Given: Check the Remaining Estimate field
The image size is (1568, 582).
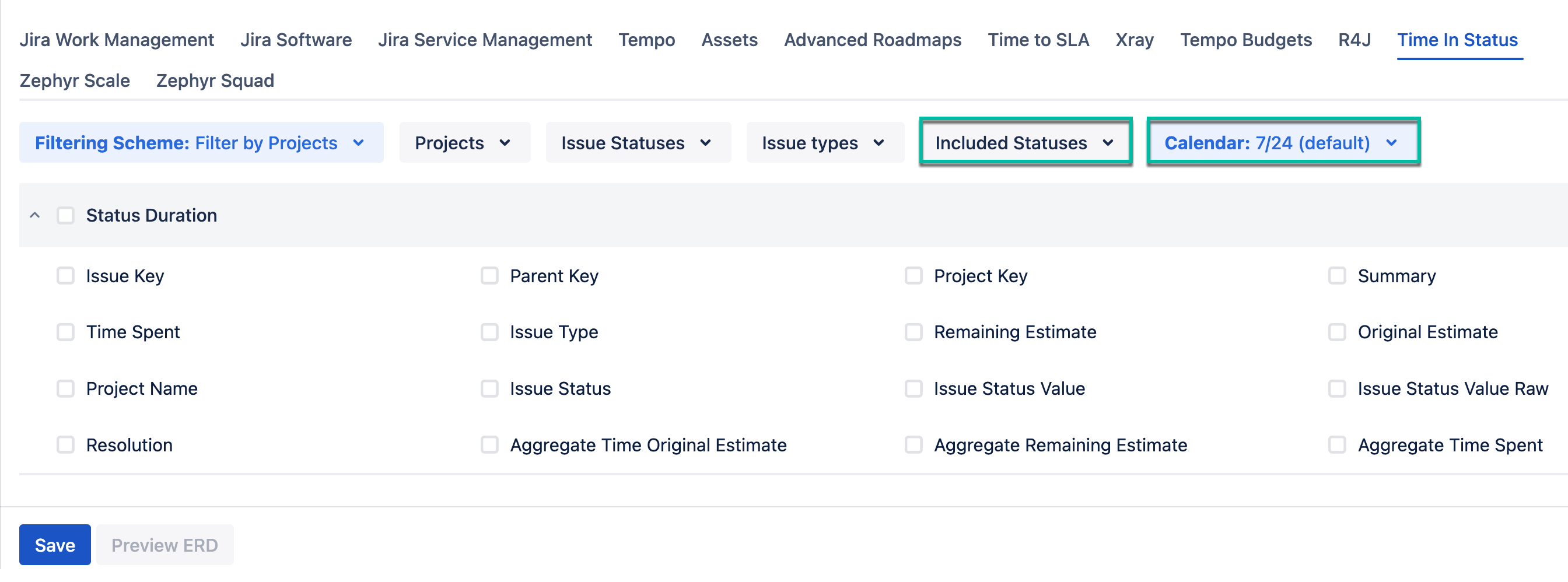Looking at the screenshot, I should [x=913, y=332].
